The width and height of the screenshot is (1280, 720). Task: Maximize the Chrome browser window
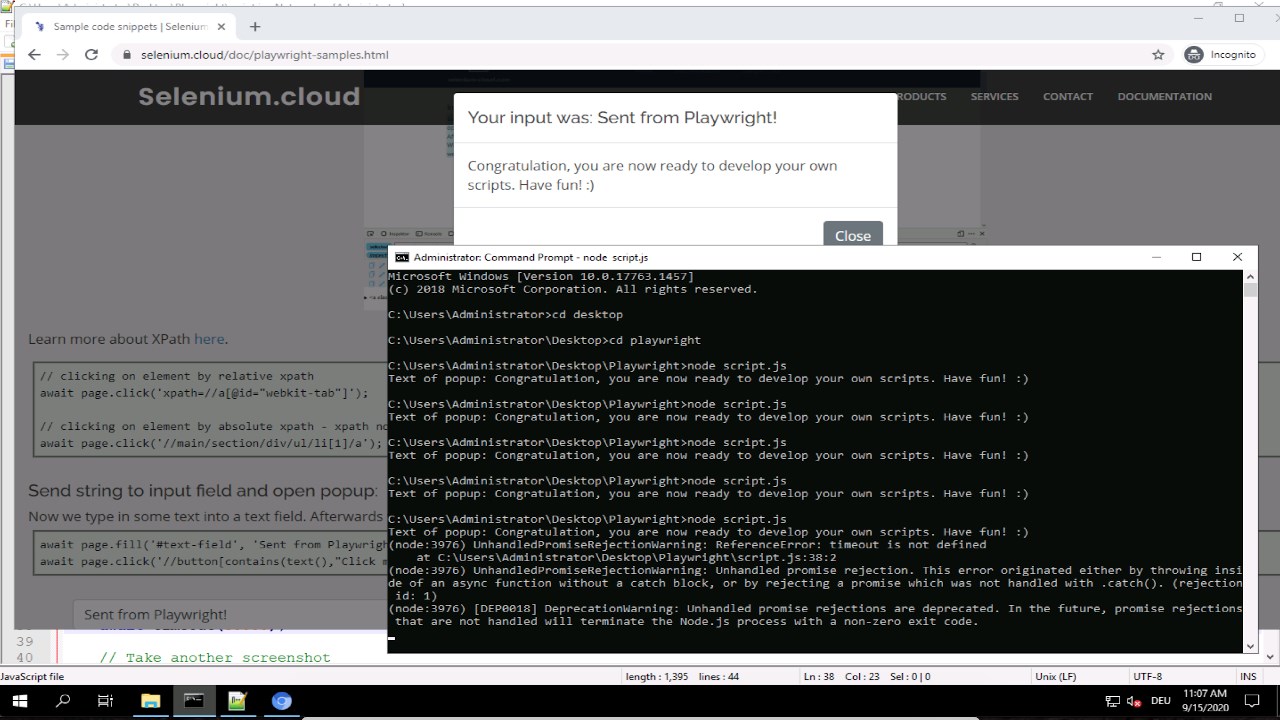[x=1239, y=18]
